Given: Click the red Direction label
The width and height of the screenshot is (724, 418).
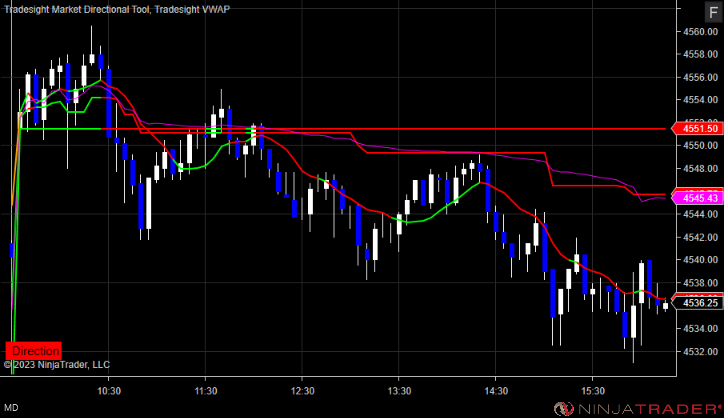Looking at the screenshot, I should click(x=33, y=351).
